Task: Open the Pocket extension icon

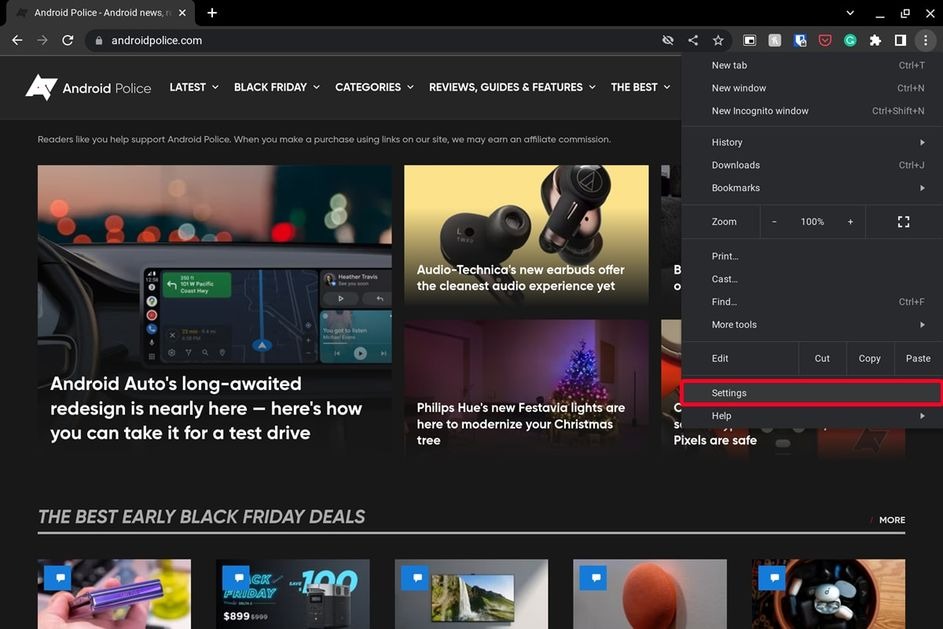Action: 825,40
